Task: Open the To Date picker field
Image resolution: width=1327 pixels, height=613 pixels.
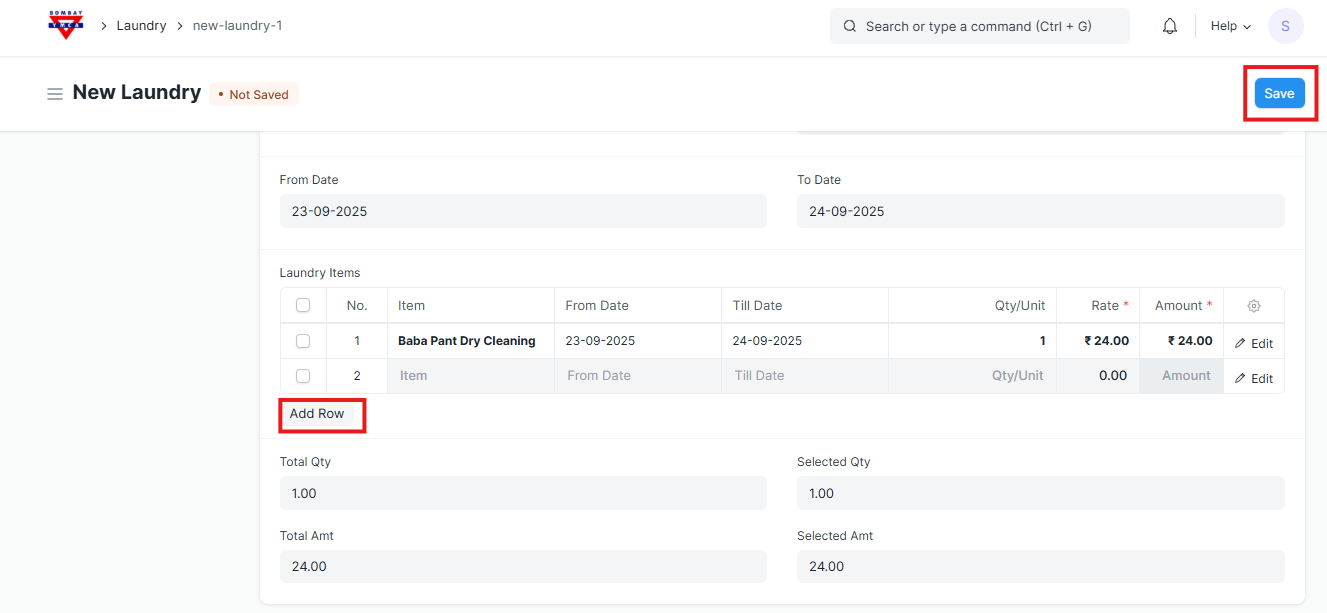Action: click(x=1040, y=211)
